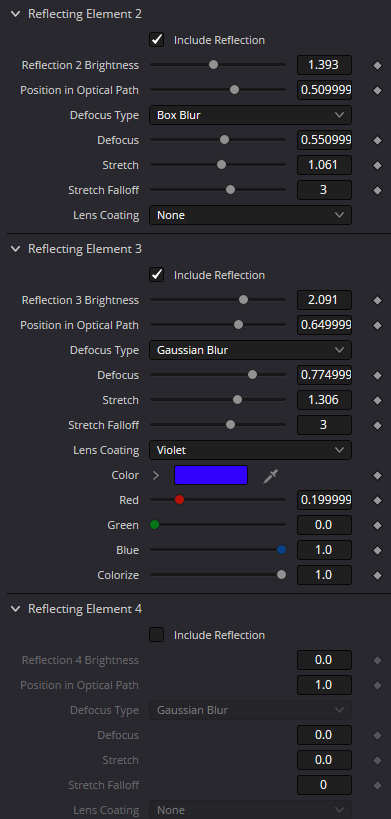This screenshot has height=819, width=391.
Task: Click keyframe diamond for Color row
Action: point(377,475)
